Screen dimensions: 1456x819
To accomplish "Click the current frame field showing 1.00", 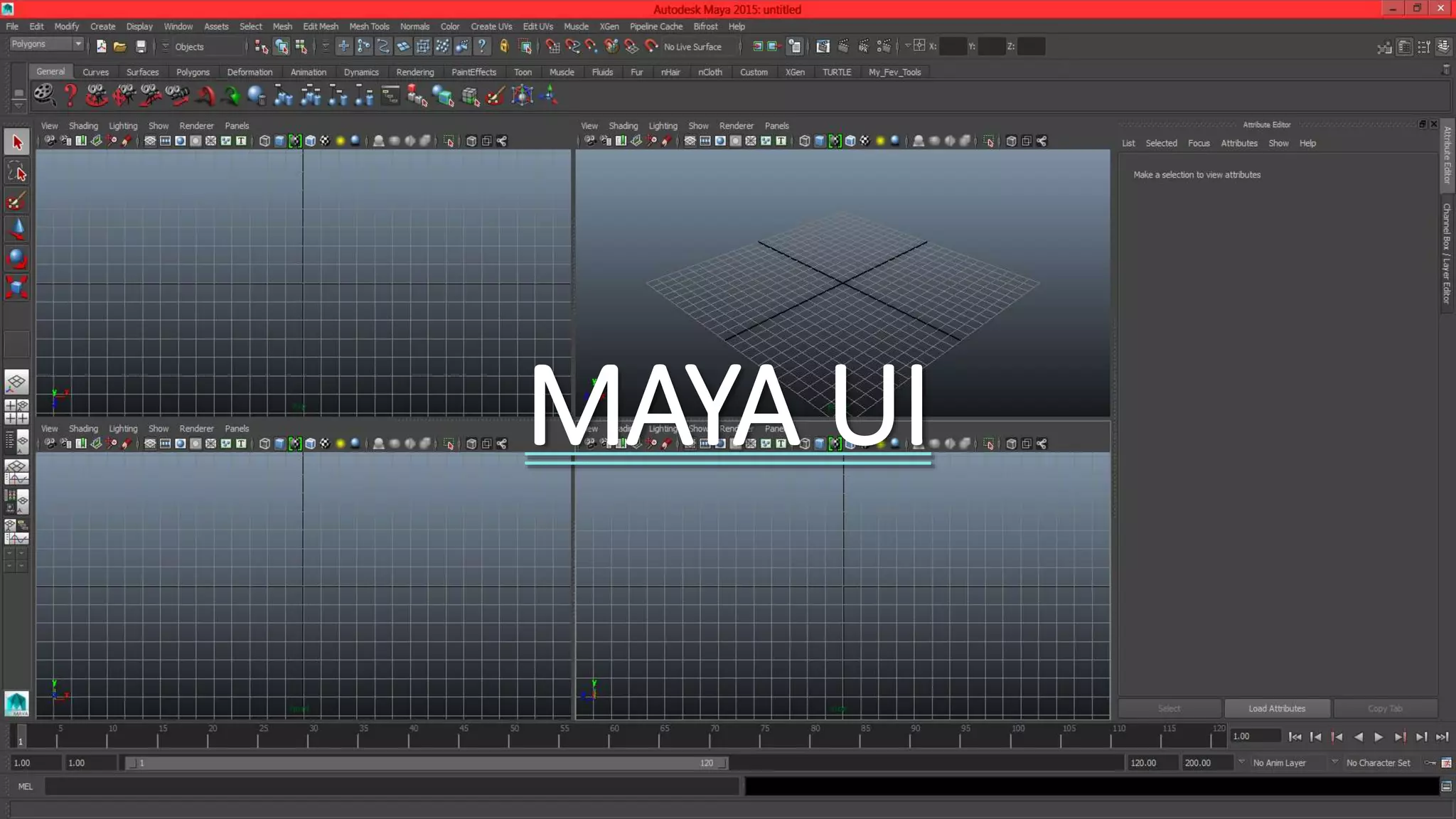I will coord(1256,737).
